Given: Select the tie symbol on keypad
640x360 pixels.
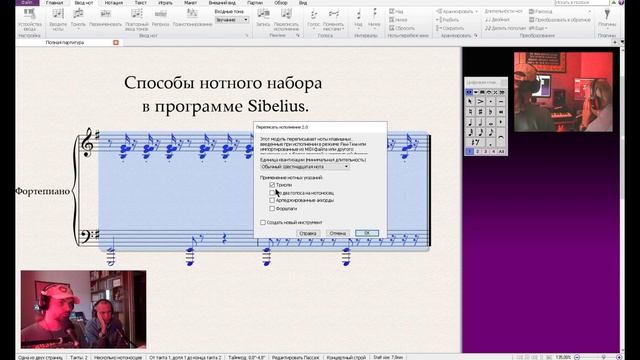Looking at the screenshot, I should coord(501,139).
